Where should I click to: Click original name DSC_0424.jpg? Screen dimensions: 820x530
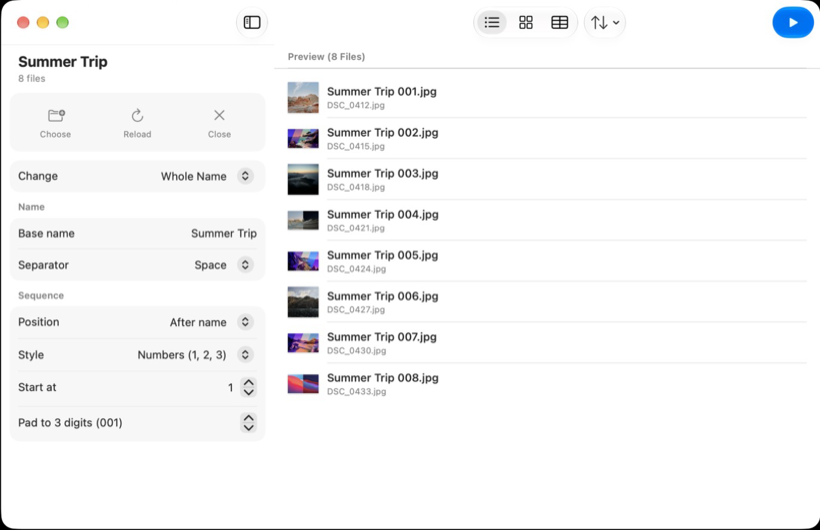(356, 269)
